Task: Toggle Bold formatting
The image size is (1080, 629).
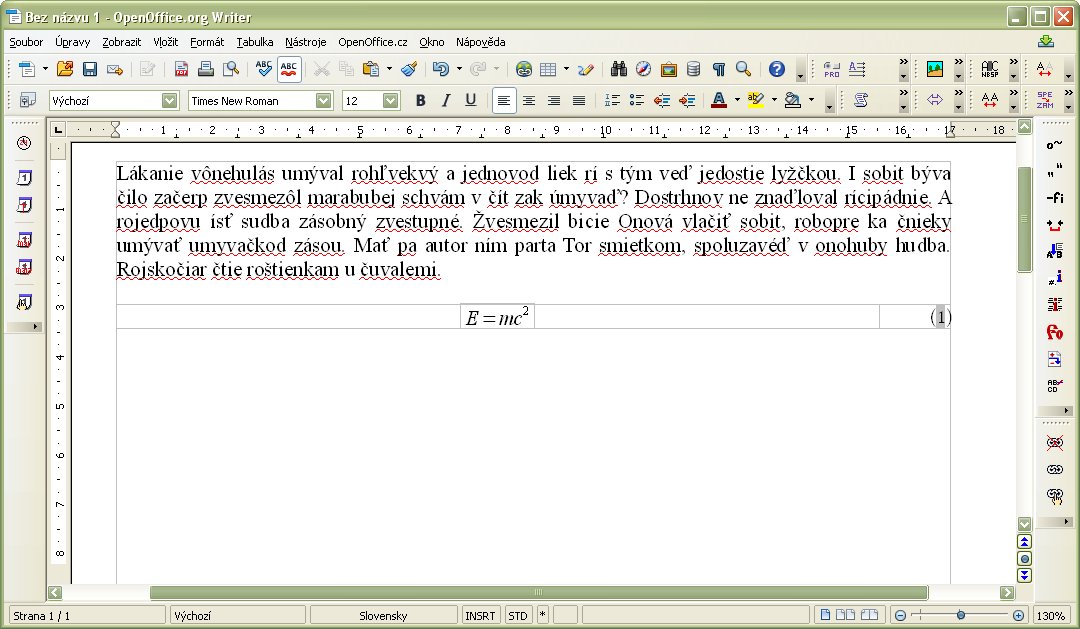Action: (420, 101)
